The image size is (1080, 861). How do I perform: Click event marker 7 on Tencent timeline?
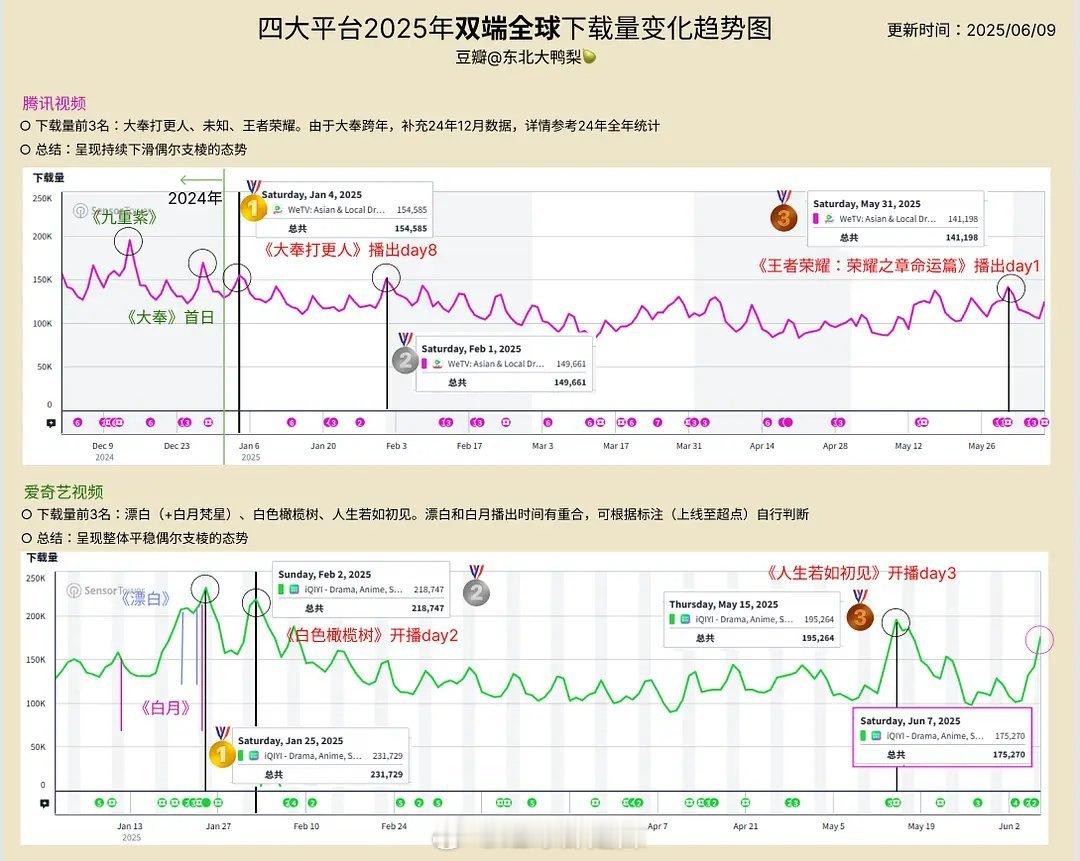coord(658,422)
